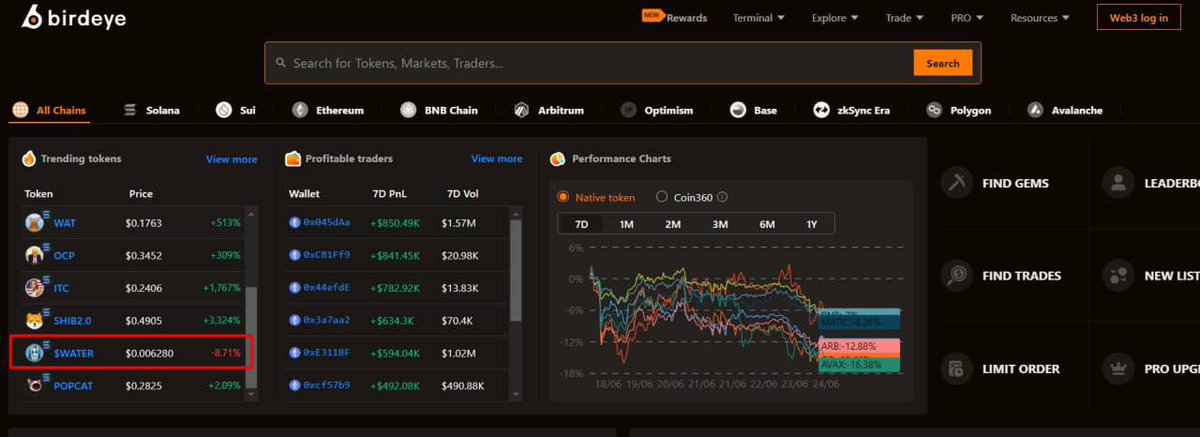Switch chart to 6M range

(x=767, y=224)
